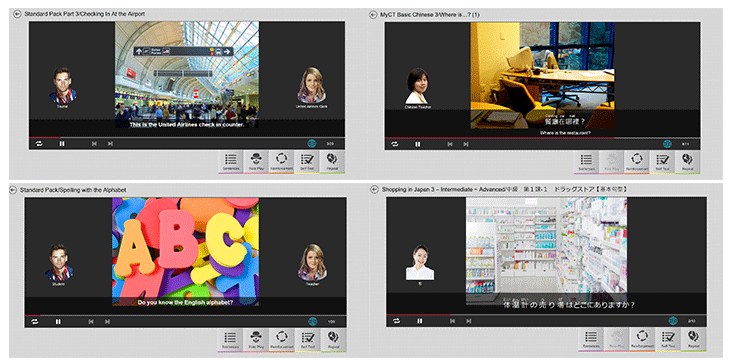Click the teal globe icon in Japan shopping player
This screenshot has width=737, height=360.
click(x=673, y=321)
